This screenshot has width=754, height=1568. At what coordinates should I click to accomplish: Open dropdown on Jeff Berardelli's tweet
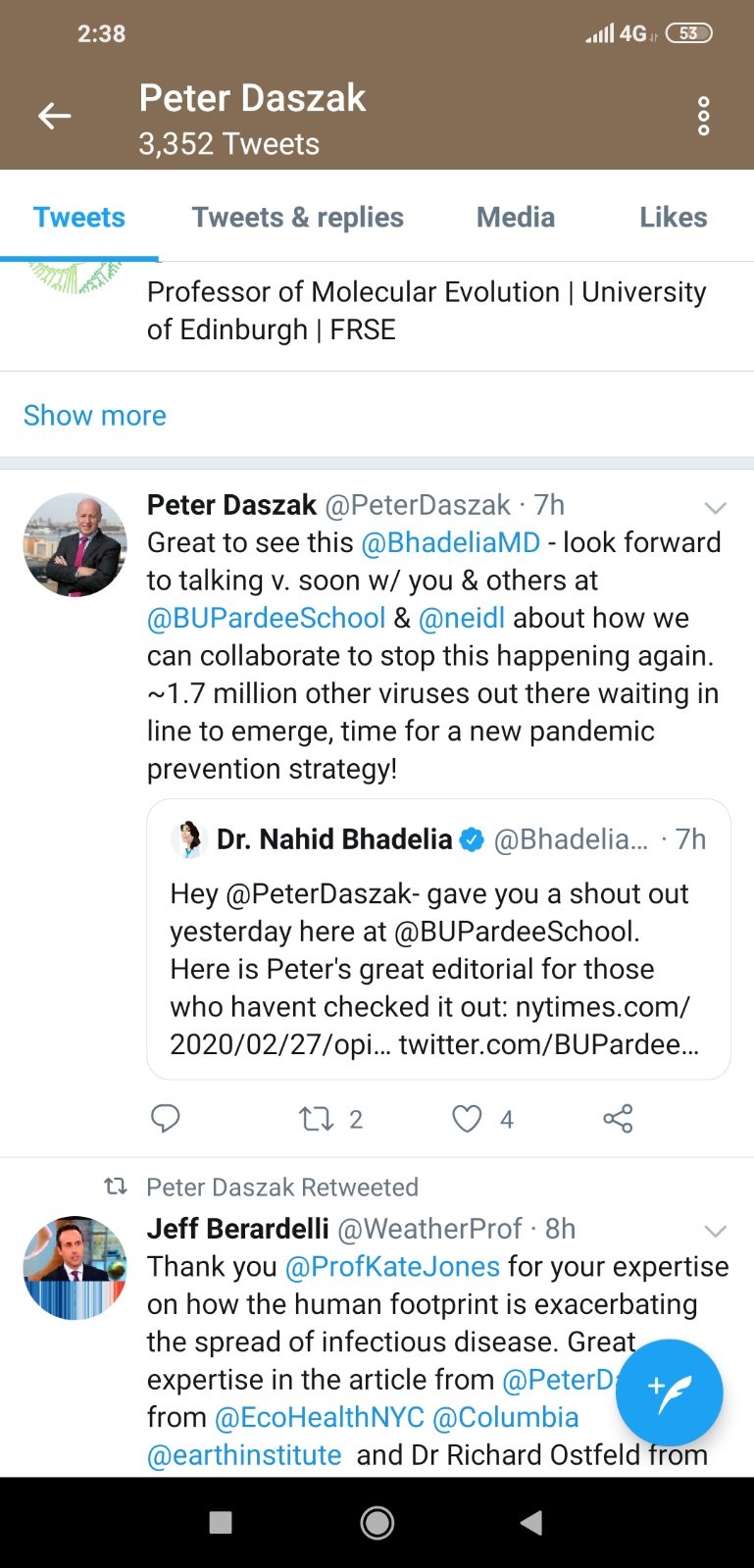point(716,1231)
